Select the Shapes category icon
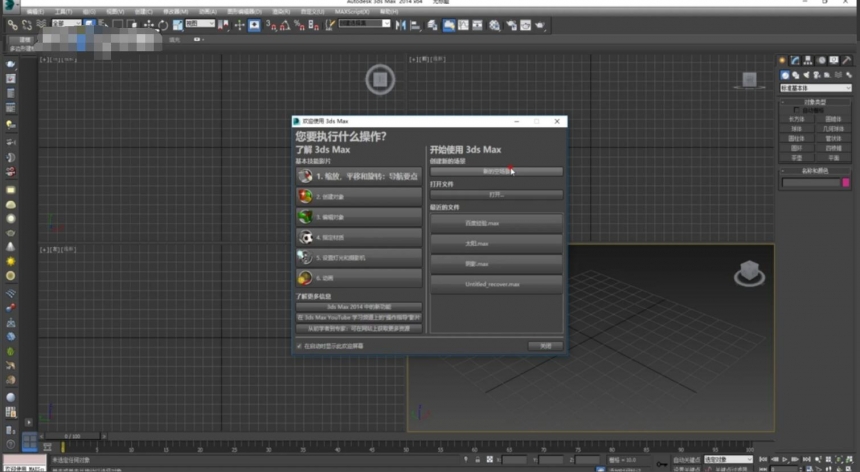This screenshot has height=472, width=860. point(795,75)
